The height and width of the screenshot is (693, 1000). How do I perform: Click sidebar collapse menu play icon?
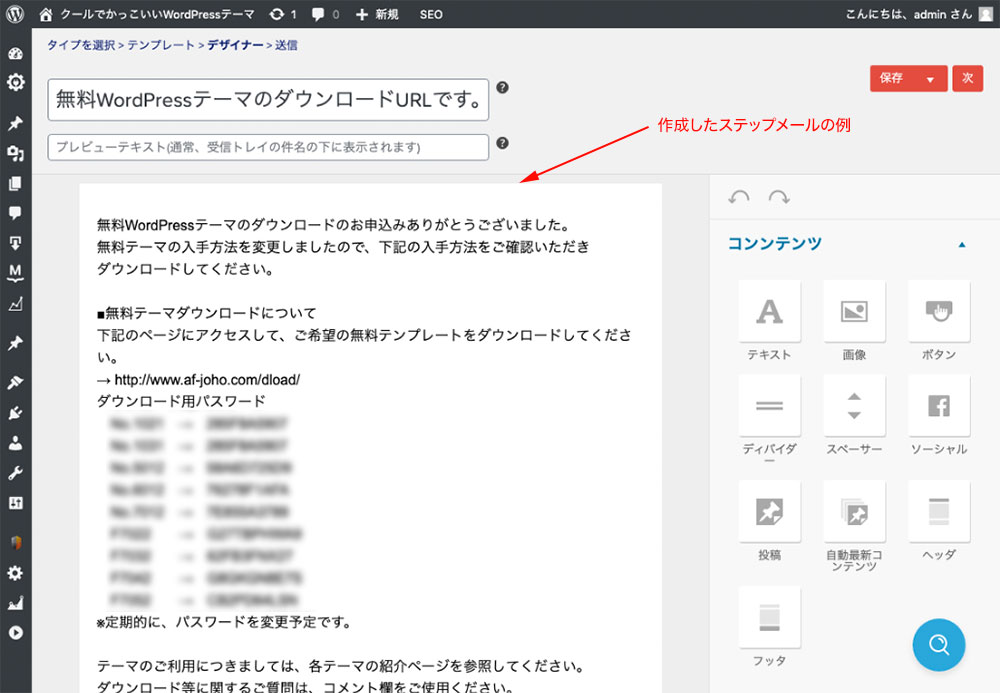coord(15,632)
